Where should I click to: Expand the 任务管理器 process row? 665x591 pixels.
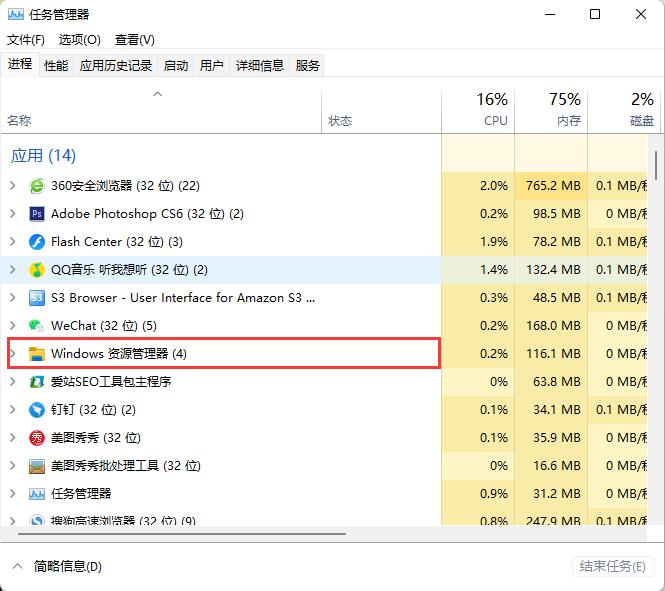pyautogui.click(x=13, y=493)
